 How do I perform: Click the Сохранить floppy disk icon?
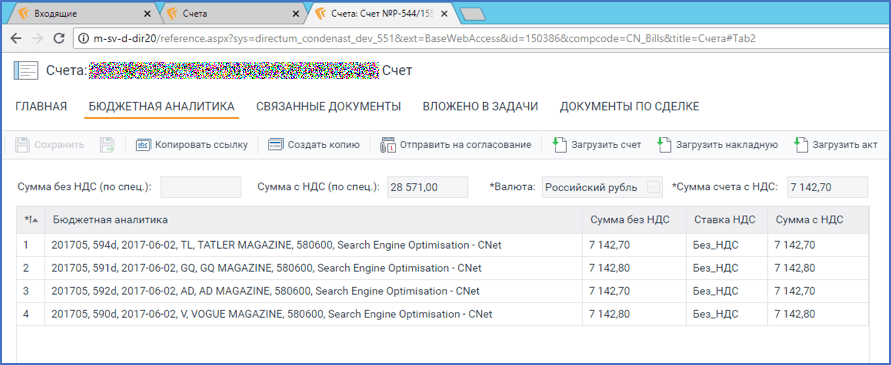point(22,145)
